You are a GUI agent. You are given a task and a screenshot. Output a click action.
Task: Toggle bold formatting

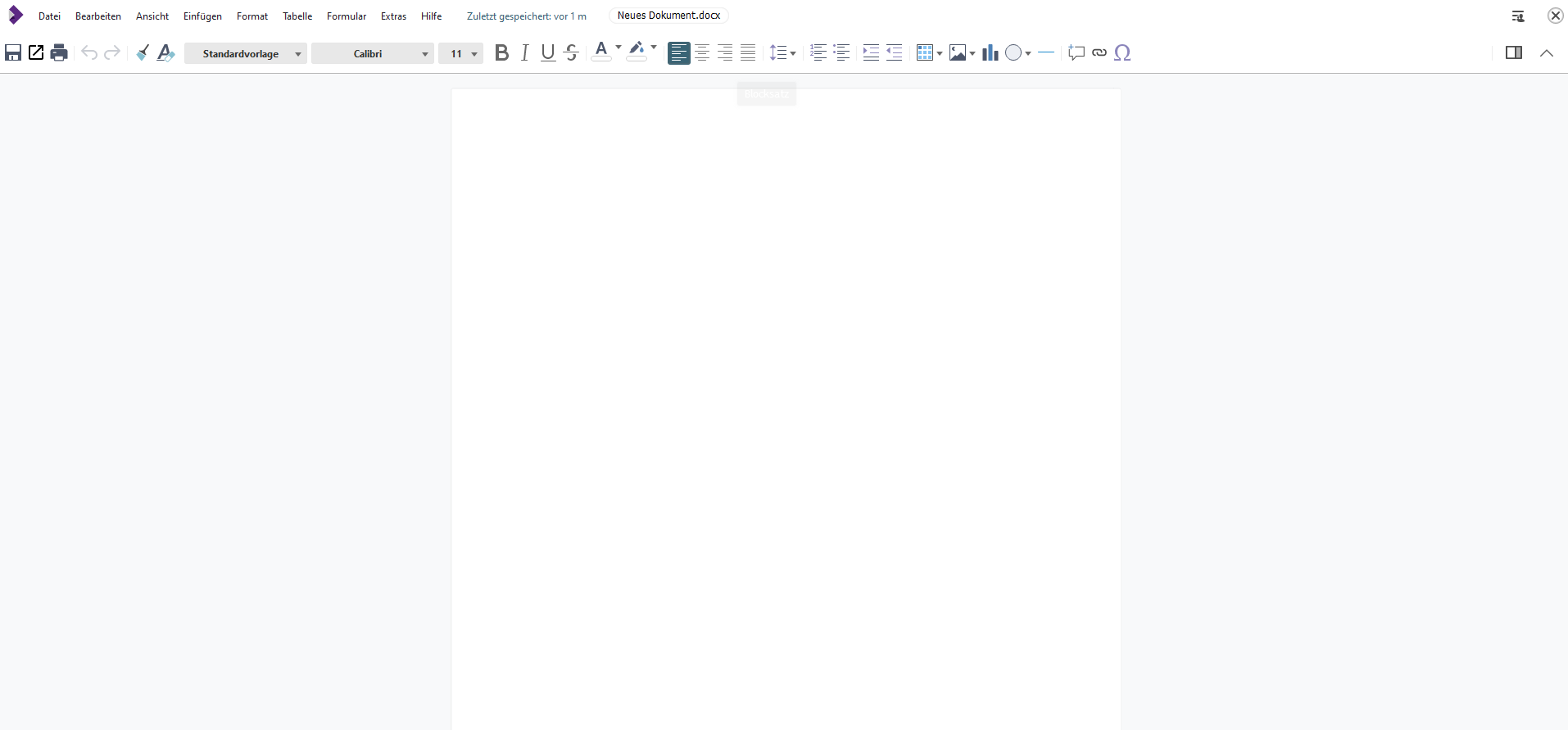[502, 53]
